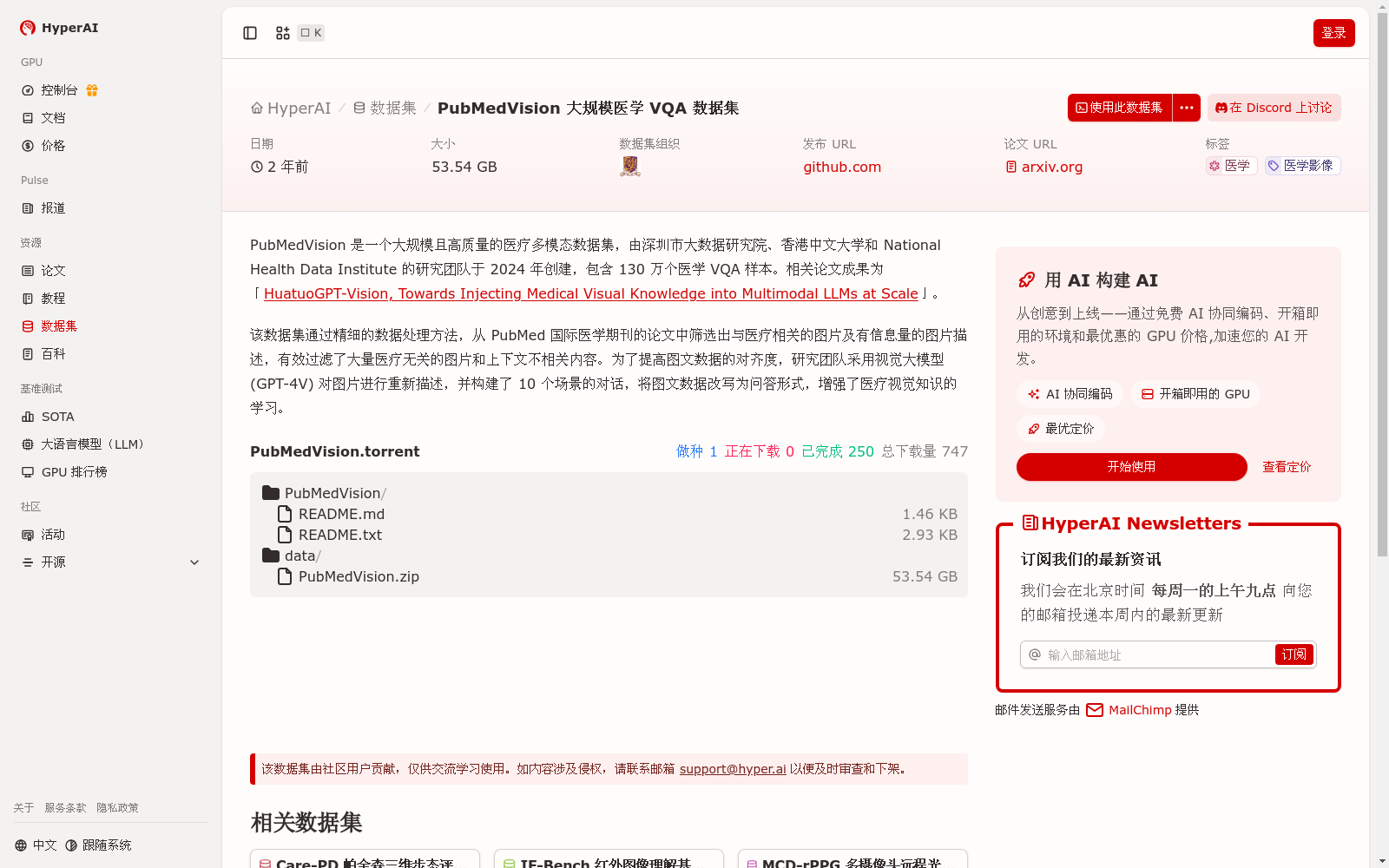Click support@hyper.ai email link
The height and width of the screenshot is (868, 1389).
[733, 769]
